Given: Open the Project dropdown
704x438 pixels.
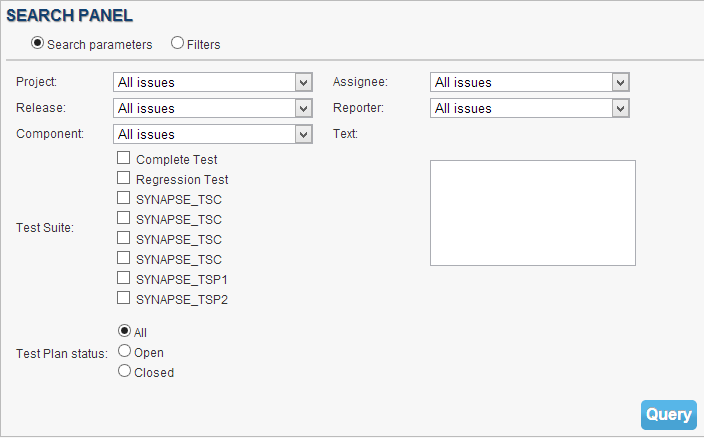Looking at the screenshot, I should pos(213,82).
